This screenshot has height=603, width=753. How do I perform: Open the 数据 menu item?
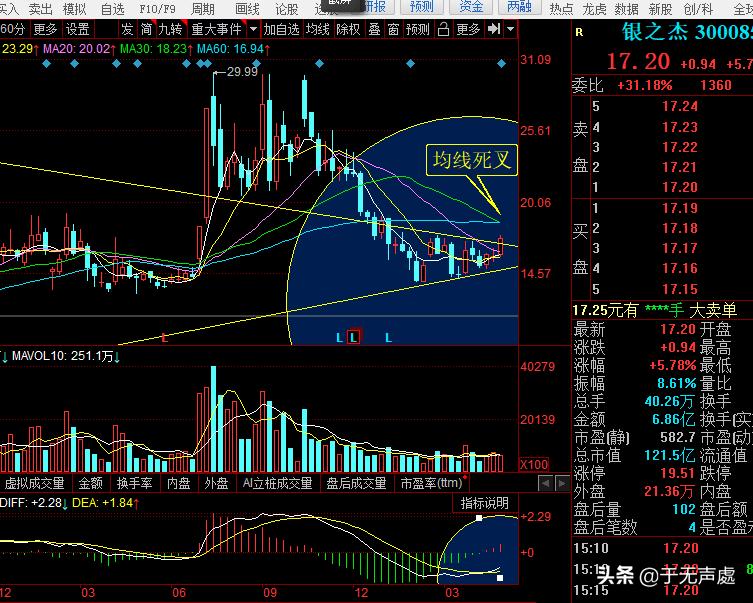point(627,9)
